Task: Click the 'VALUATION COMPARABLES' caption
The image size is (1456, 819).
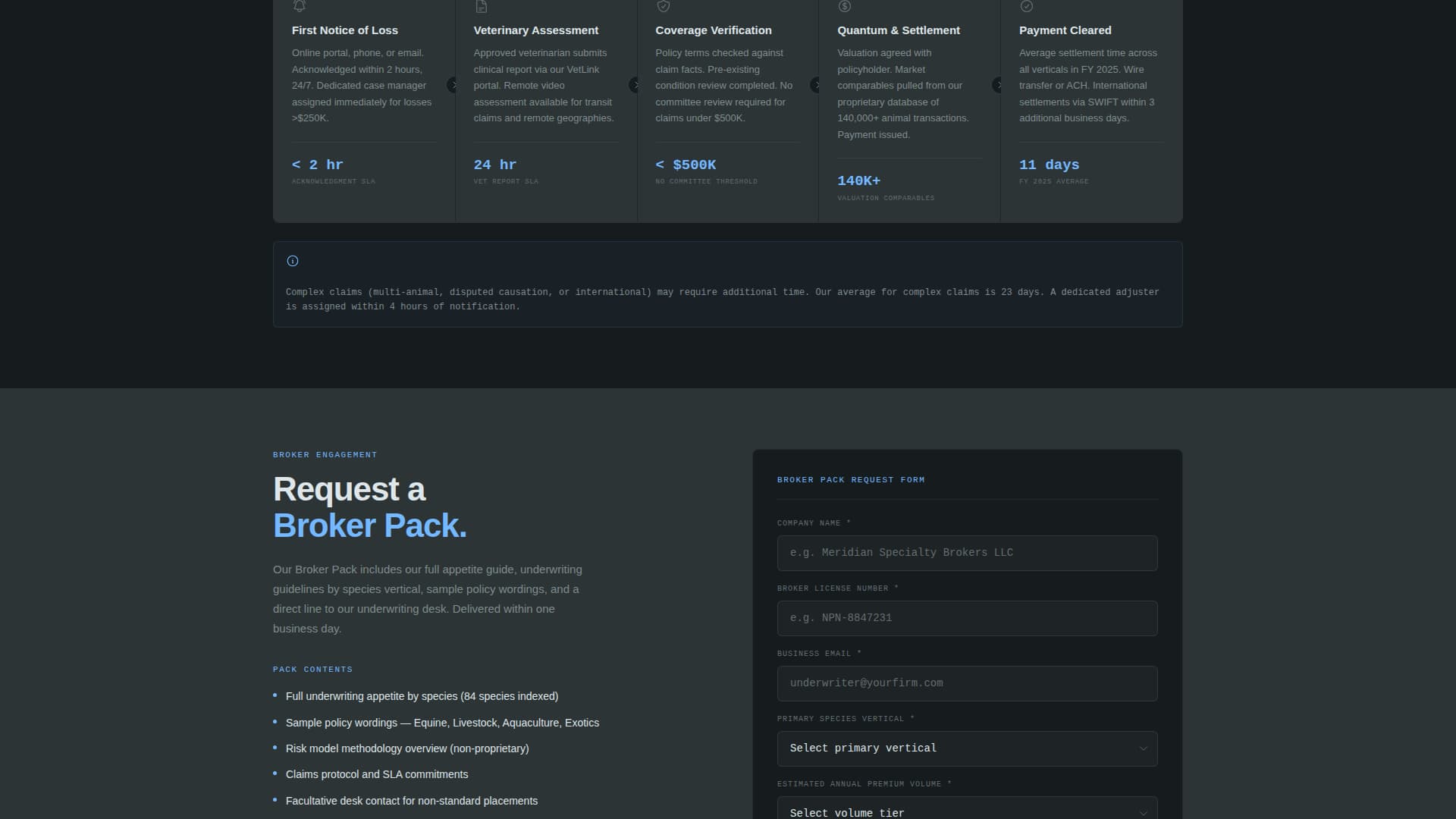Action: tap(886, 198)
